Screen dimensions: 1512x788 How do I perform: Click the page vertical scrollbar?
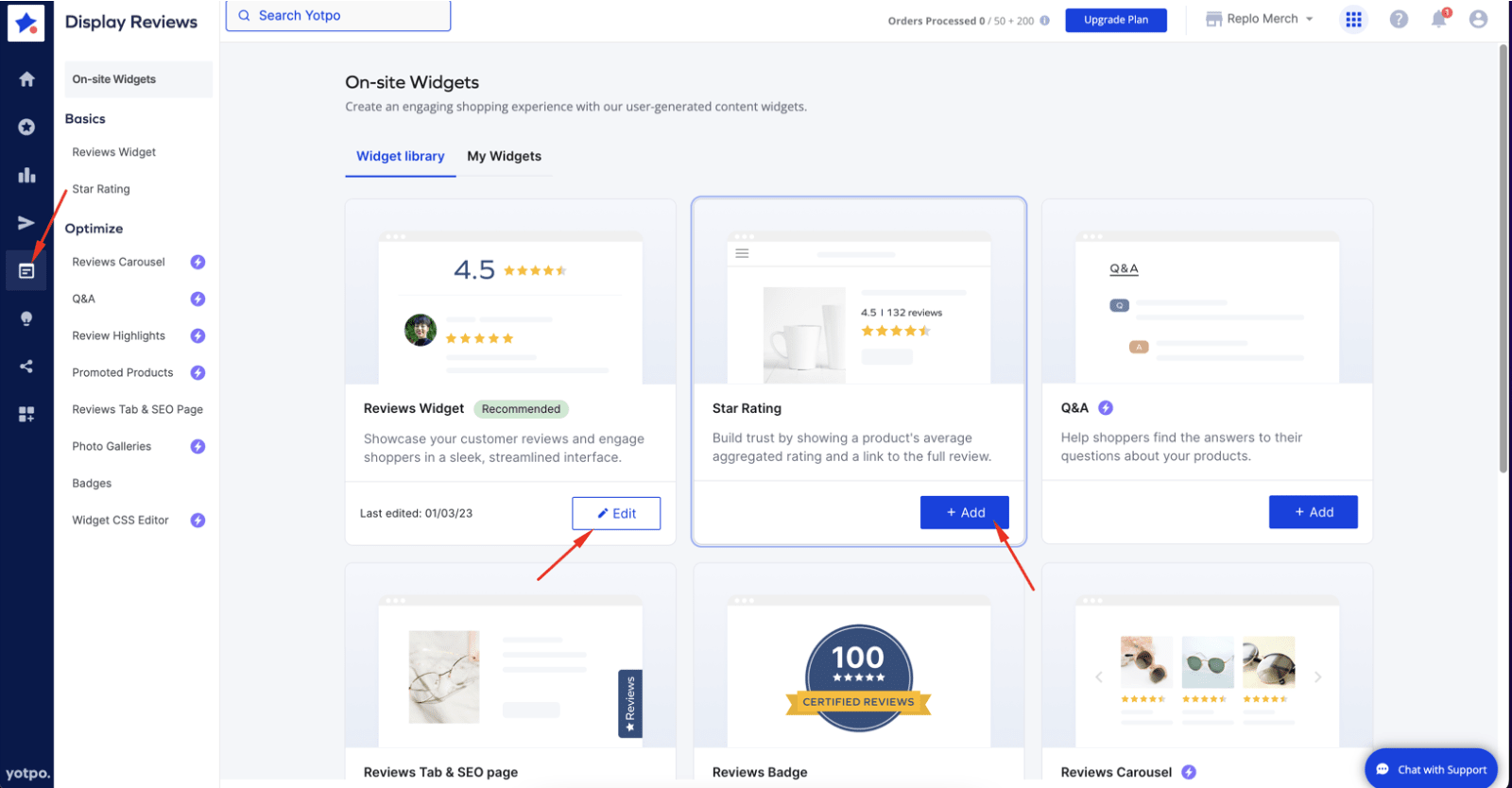[1503, 257]
